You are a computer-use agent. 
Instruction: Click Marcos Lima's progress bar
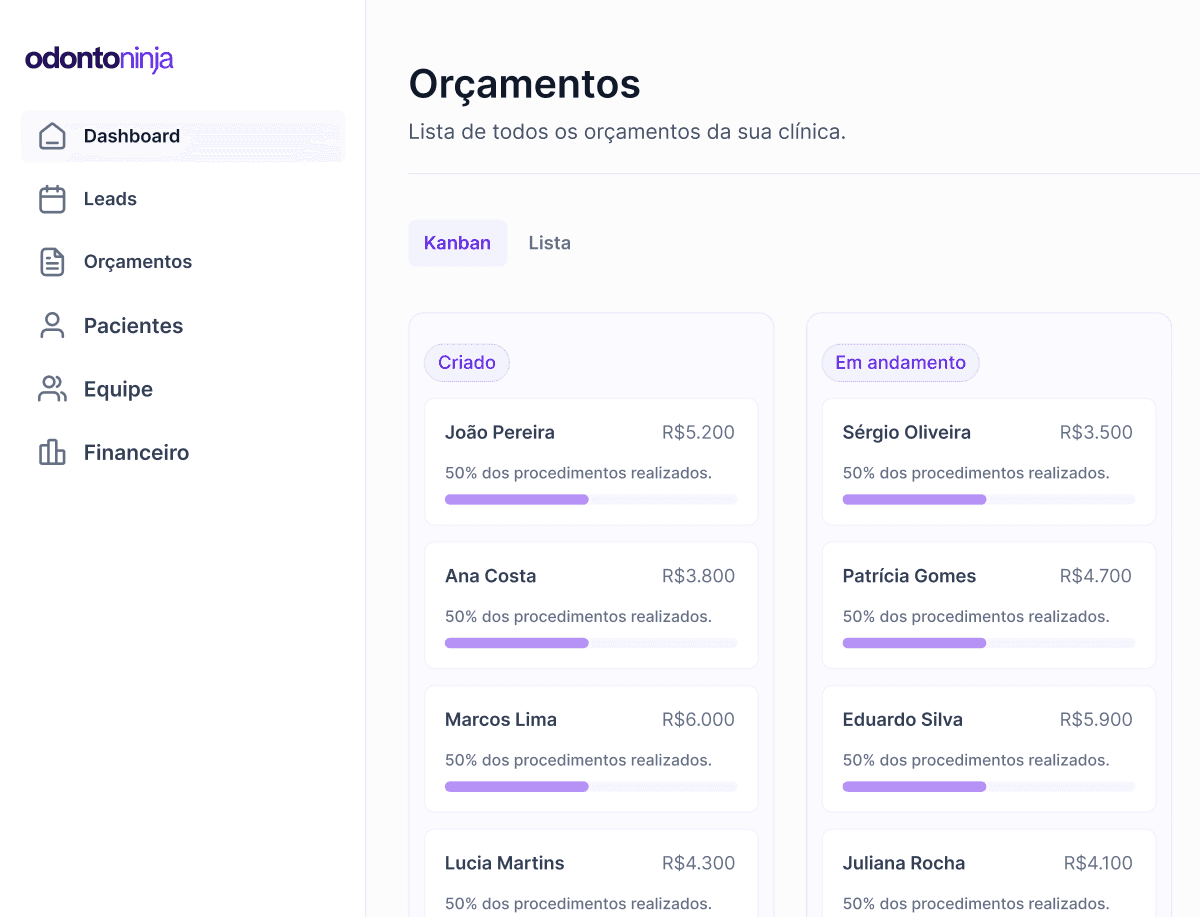591,787
